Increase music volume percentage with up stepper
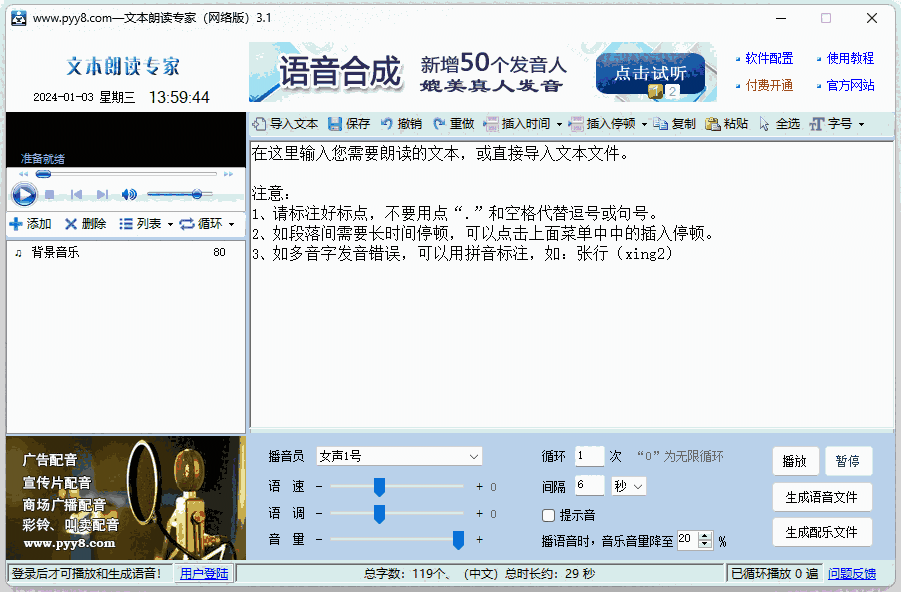Screen dimensions: 901x592 coord(705,536)
